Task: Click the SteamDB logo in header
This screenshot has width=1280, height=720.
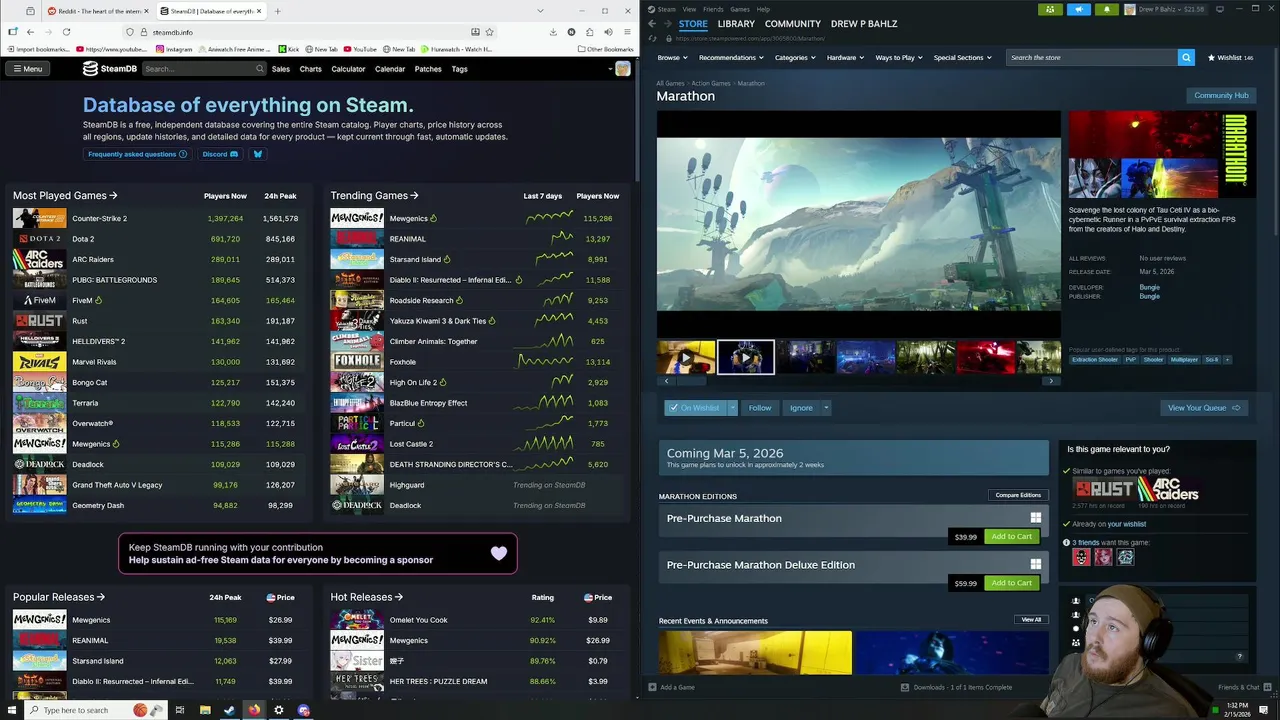Action: point(109,69)
